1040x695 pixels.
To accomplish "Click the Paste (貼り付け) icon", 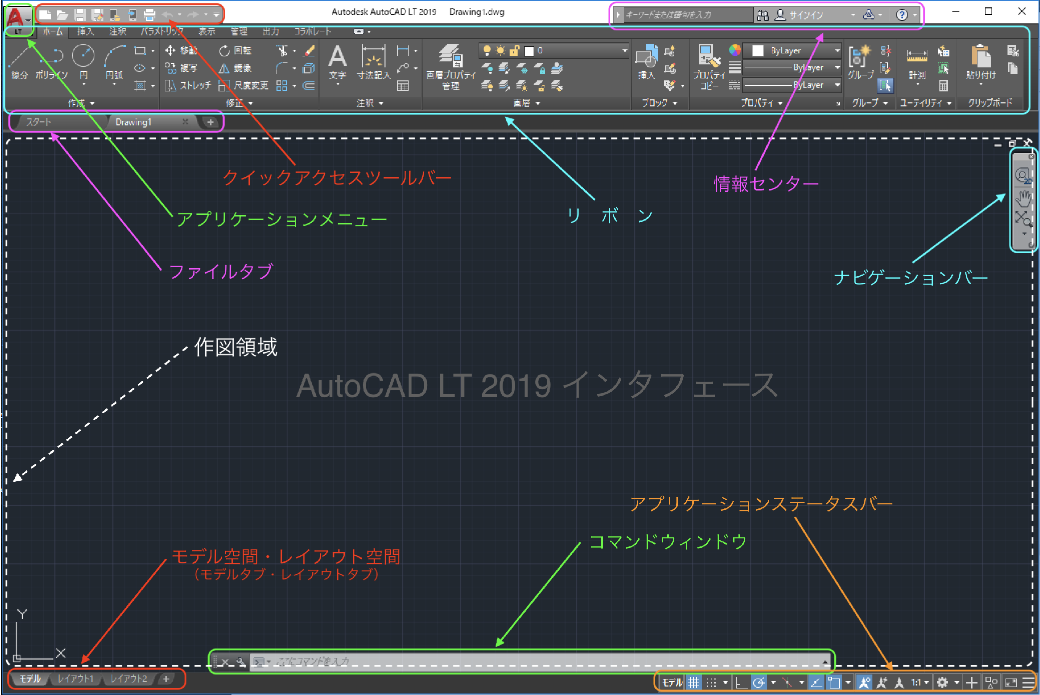I will [x=980, y=62].
